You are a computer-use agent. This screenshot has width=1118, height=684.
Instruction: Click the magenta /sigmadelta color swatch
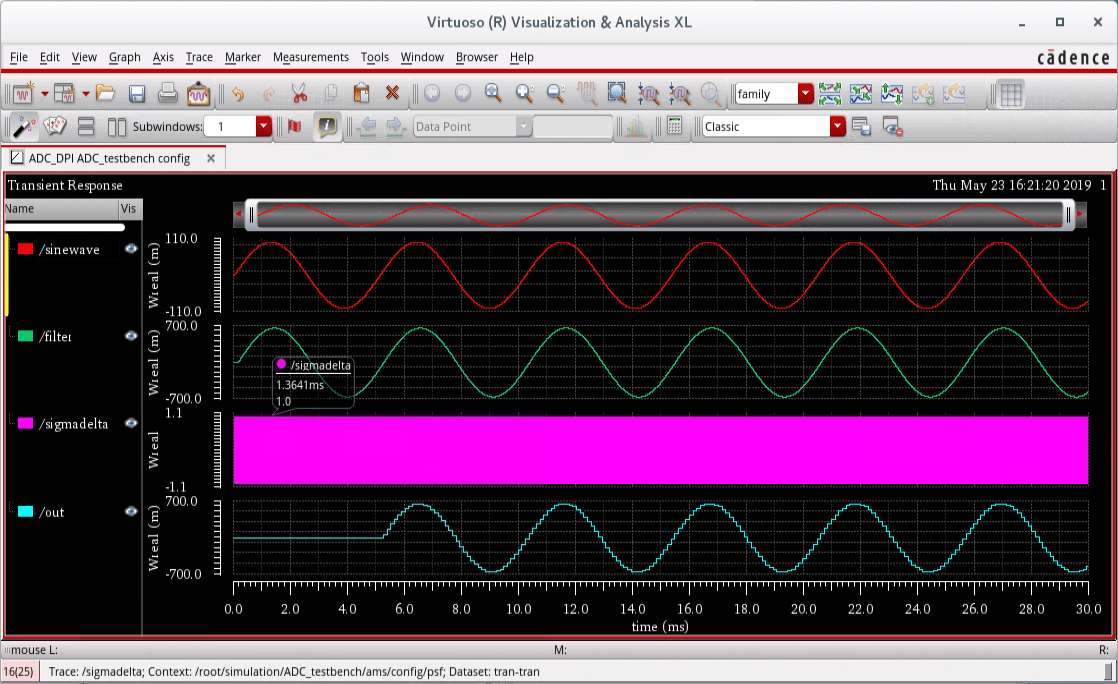(x=26, y=424)
